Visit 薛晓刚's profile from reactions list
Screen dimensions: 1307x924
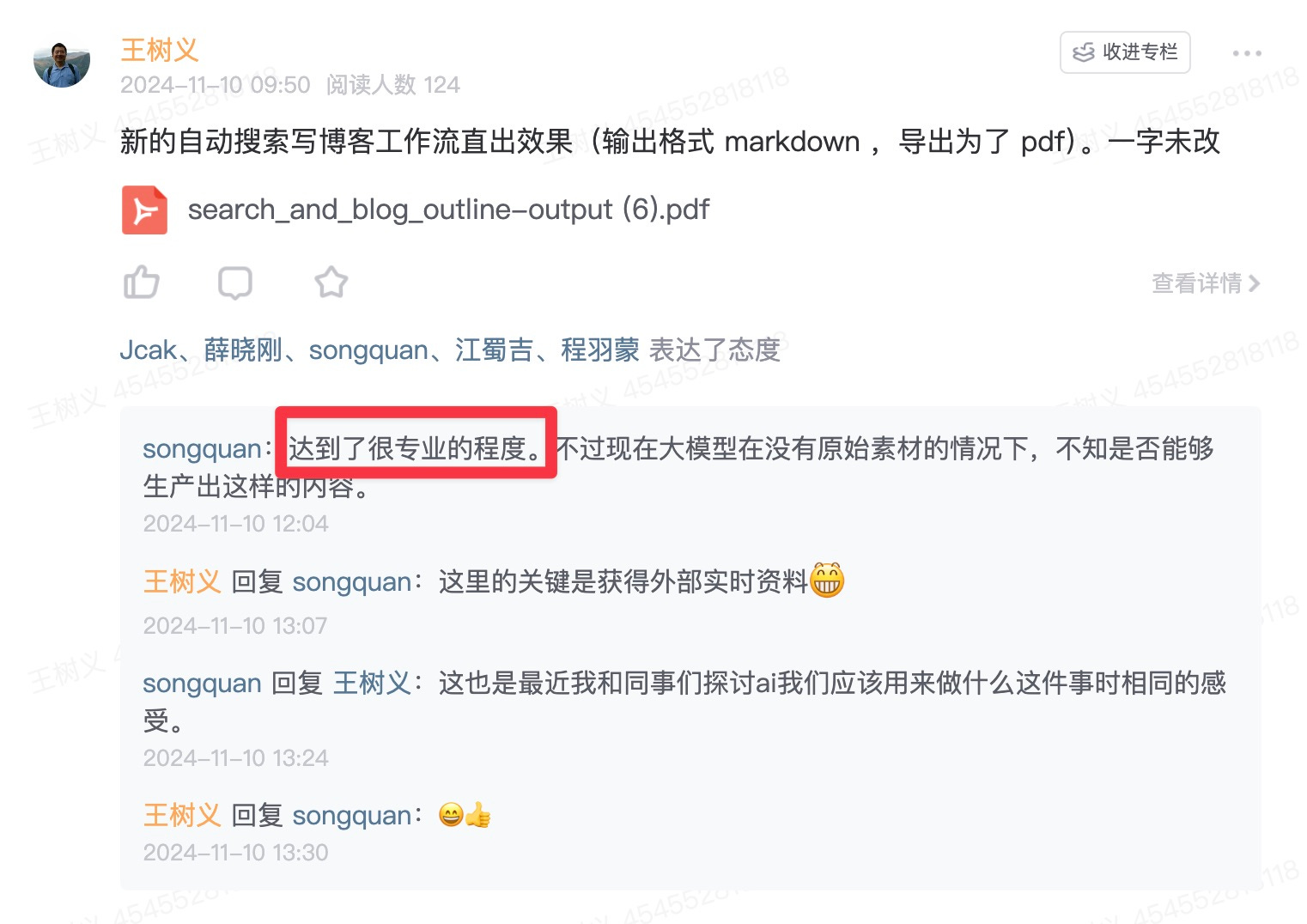click(243, 350)
